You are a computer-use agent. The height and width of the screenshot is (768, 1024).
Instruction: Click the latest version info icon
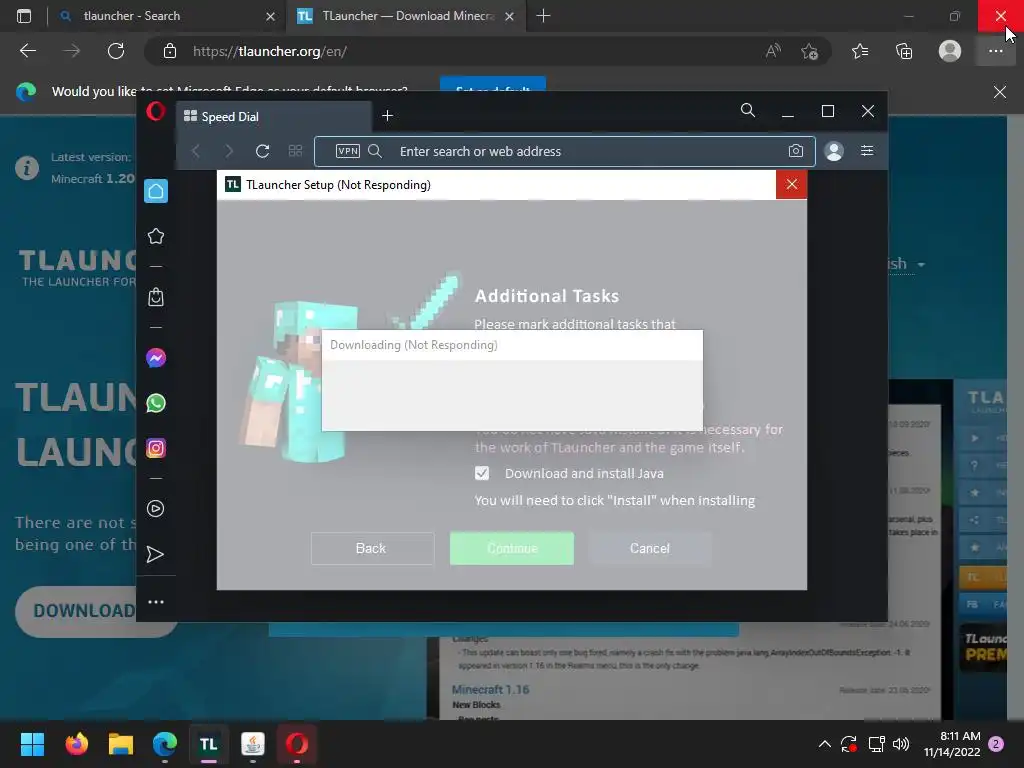click(27, 168)
